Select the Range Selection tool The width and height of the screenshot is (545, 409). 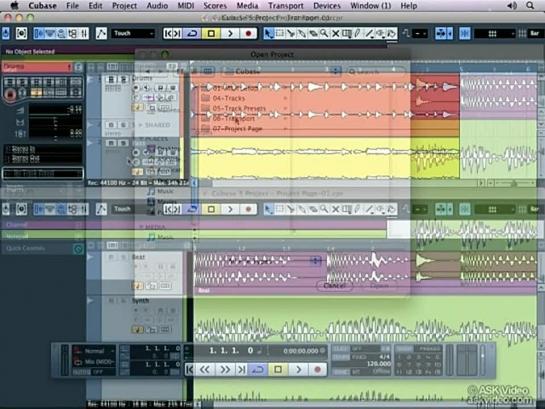279,33
